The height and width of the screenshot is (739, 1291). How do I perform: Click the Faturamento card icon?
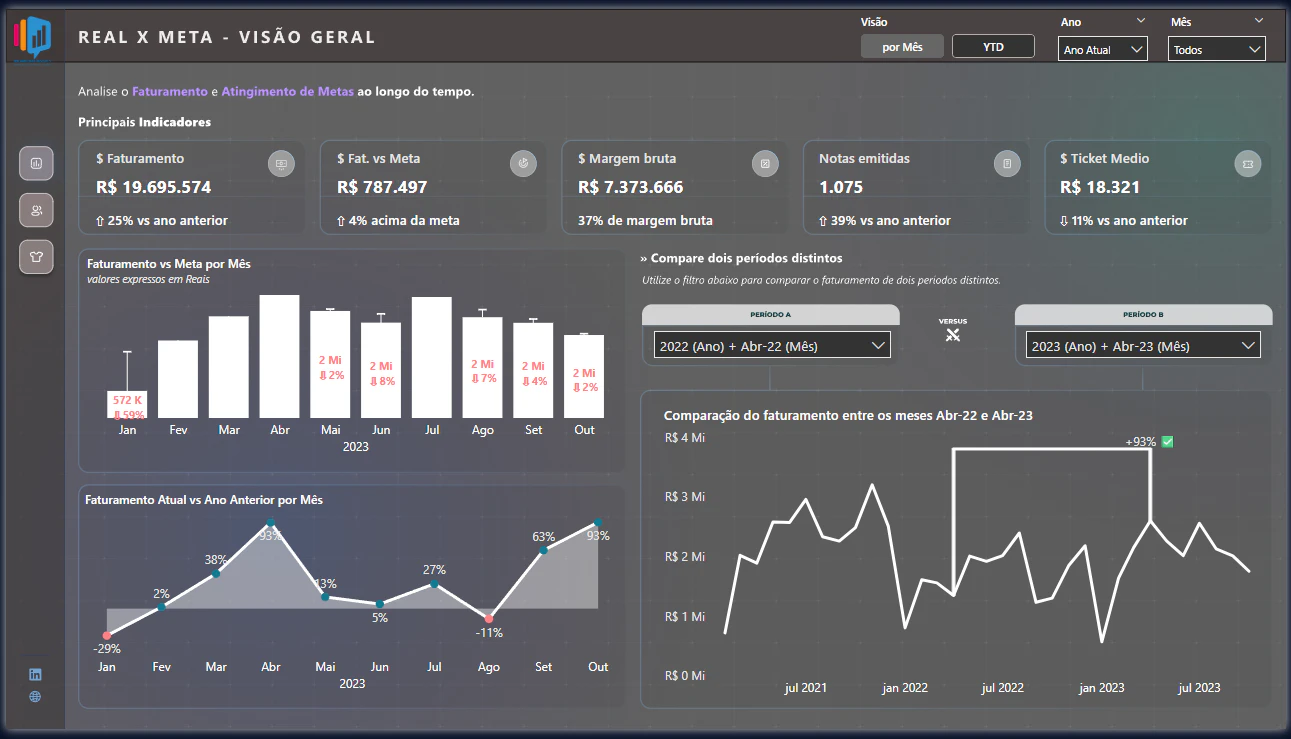(x=281, y=164)
